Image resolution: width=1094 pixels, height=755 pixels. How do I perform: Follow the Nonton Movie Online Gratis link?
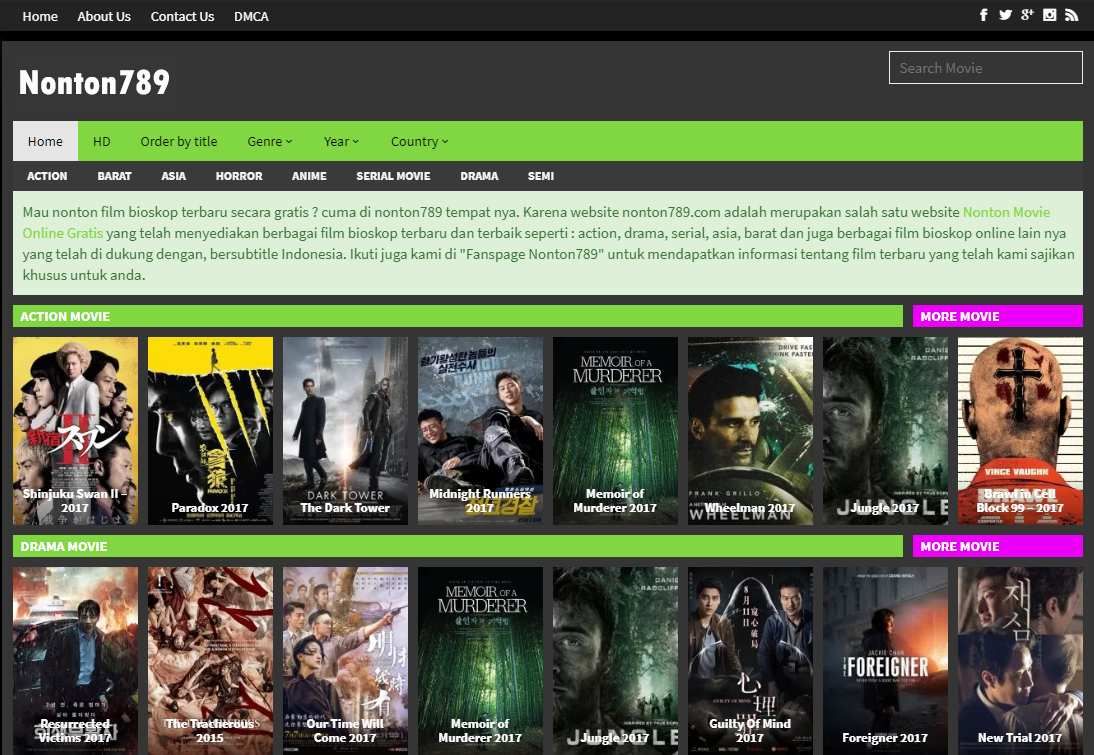point(1006,212)
